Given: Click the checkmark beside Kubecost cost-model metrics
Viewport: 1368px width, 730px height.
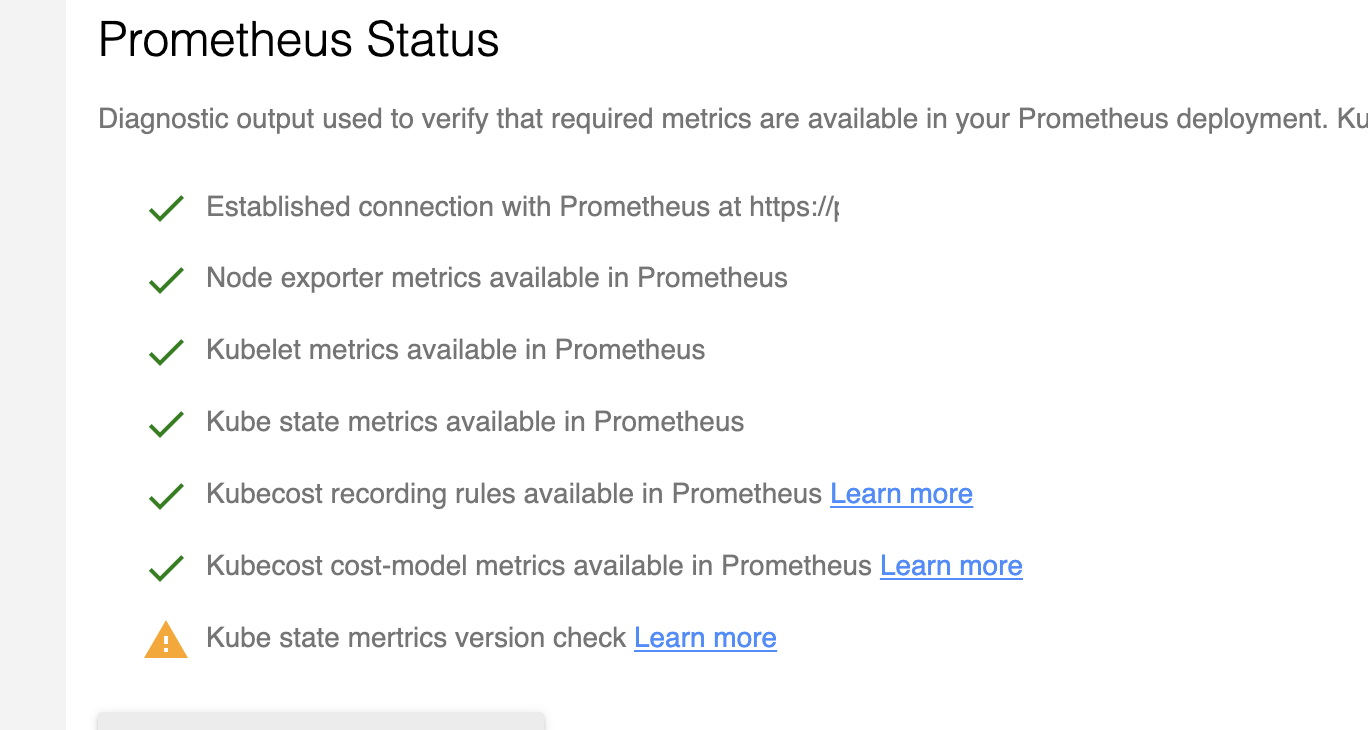Looking at the screenshot, I should tap(166, 566).
